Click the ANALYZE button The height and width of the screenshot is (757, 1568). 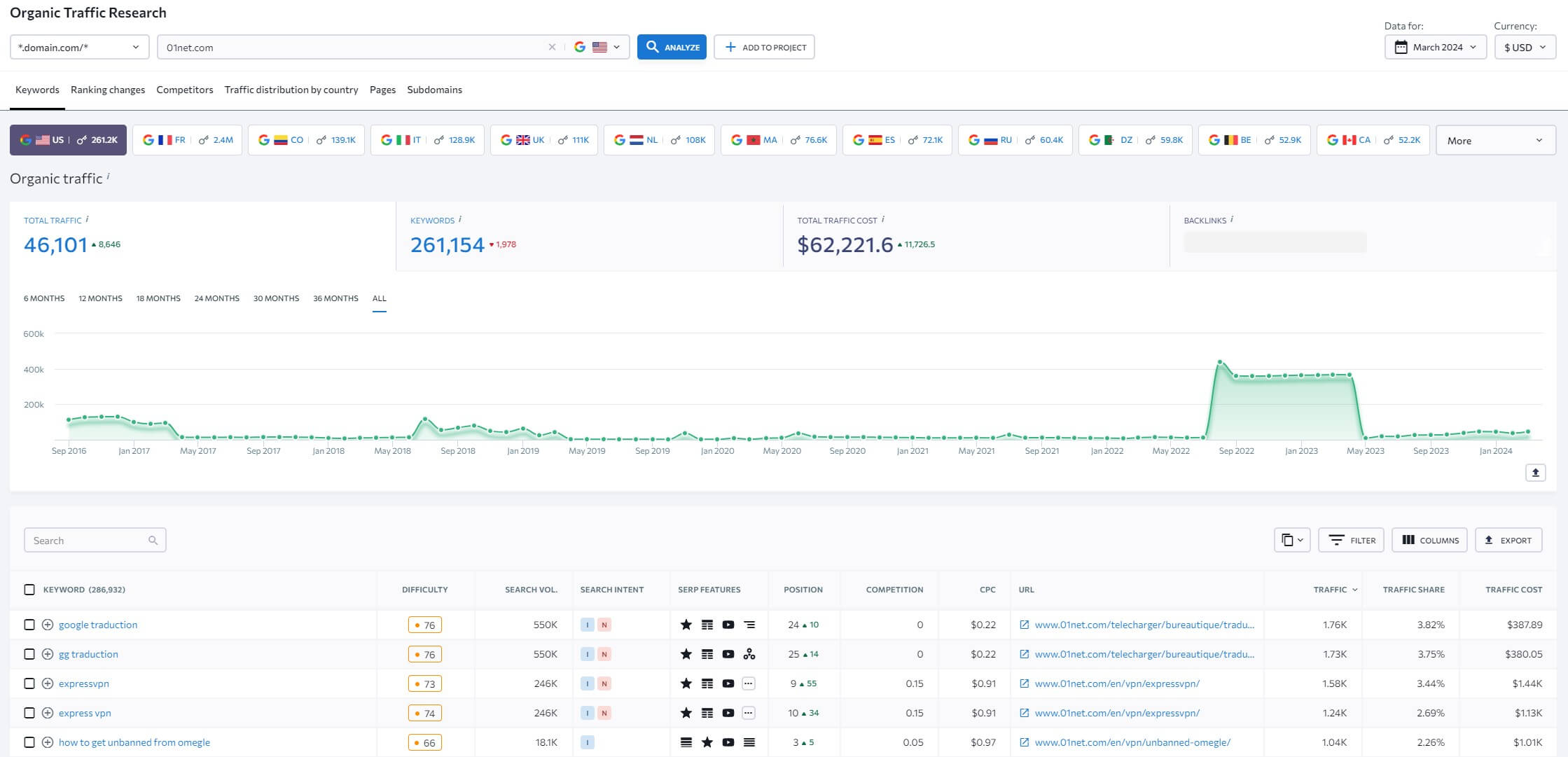(672, 47)
